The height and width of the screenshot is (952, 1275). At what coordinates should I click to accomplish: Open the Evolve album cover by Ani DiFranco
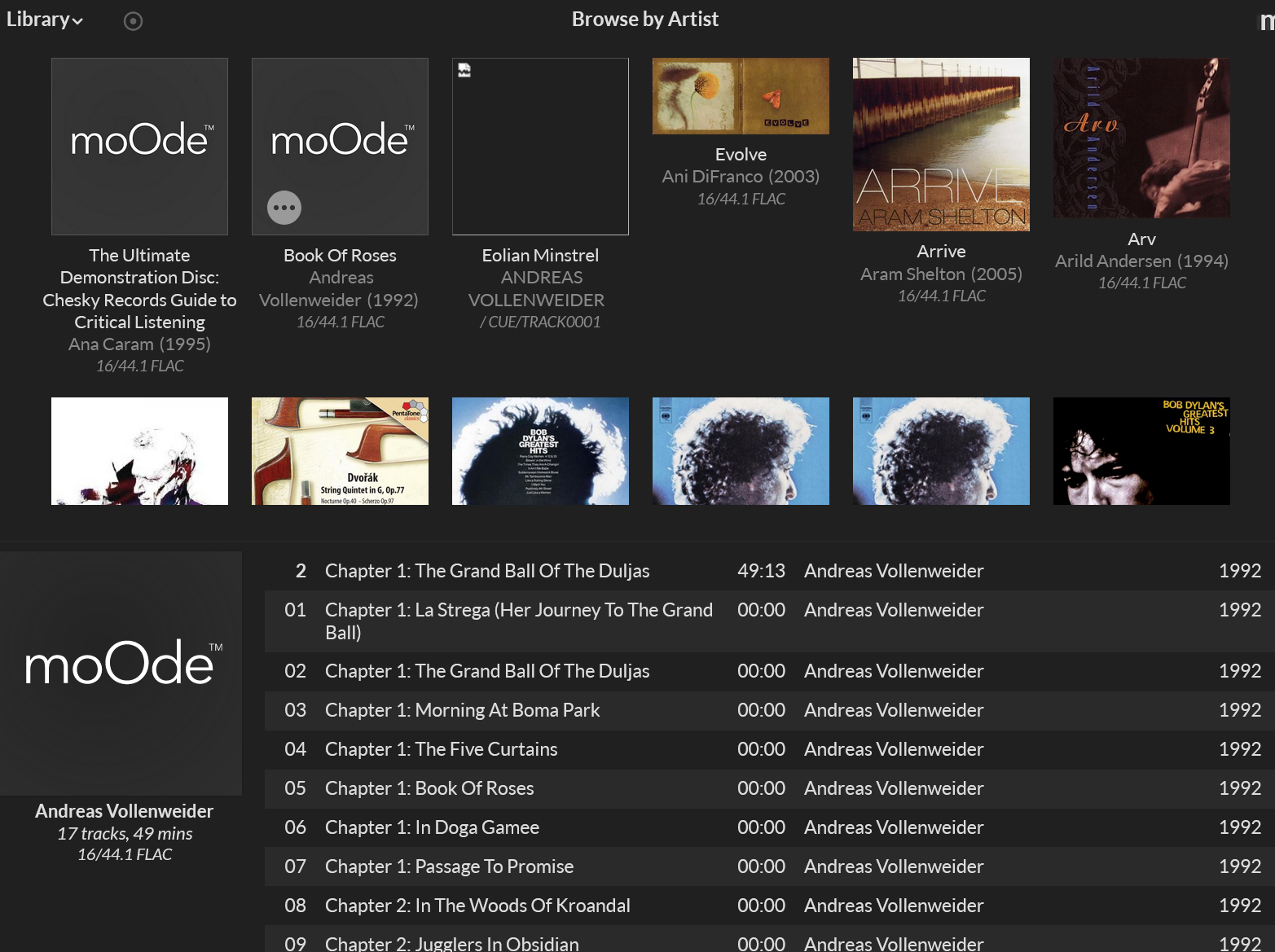tap(741, 96)
